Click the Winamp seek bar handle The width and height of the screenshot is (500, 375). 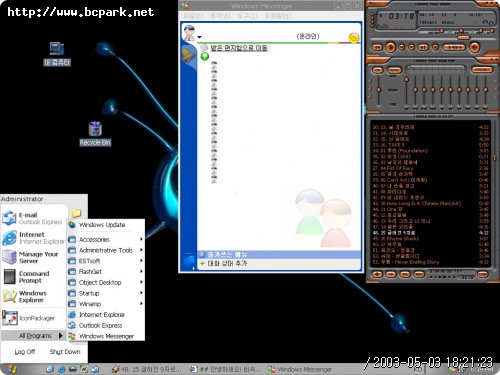click(x=463, y=38)
